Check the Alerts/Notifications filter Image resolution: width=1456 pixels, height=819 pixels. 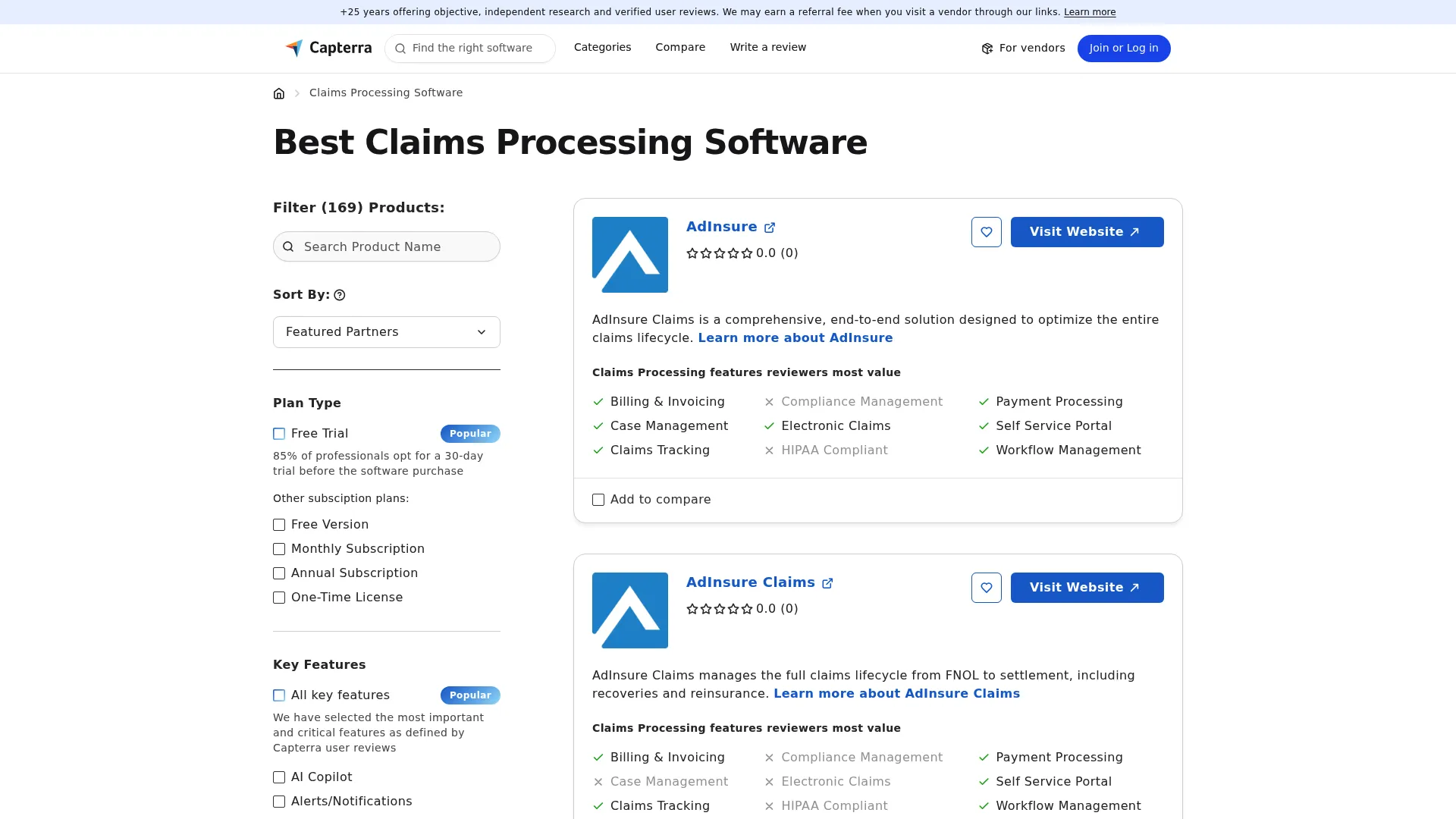click(x=279, y=802)
